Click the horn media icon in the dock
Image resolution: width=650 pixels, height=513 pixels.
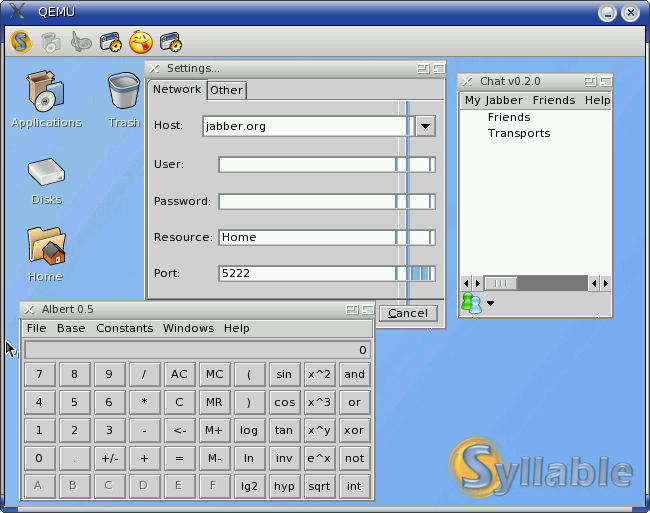(80, 42)
